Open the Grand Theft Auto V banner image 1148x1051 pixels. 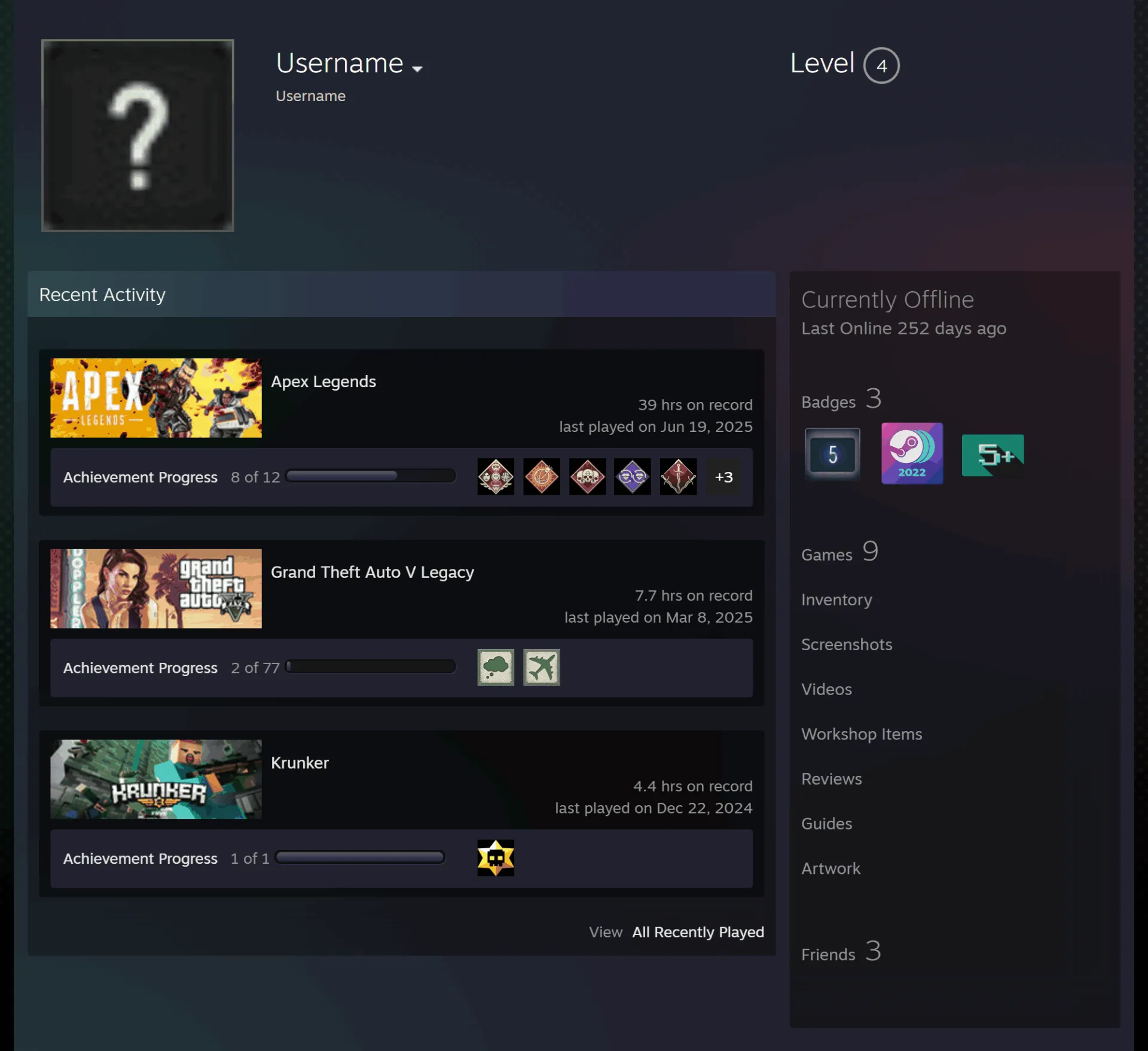[x=156, y=589]
